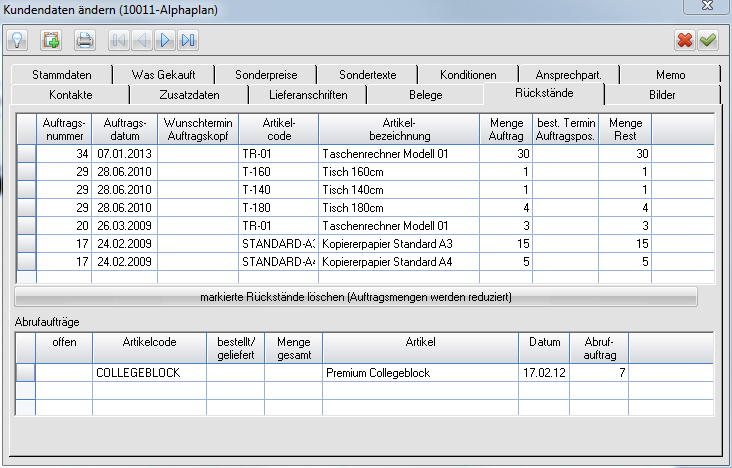
Task: Click Abrufauftrag value 7
Action: 599,373
